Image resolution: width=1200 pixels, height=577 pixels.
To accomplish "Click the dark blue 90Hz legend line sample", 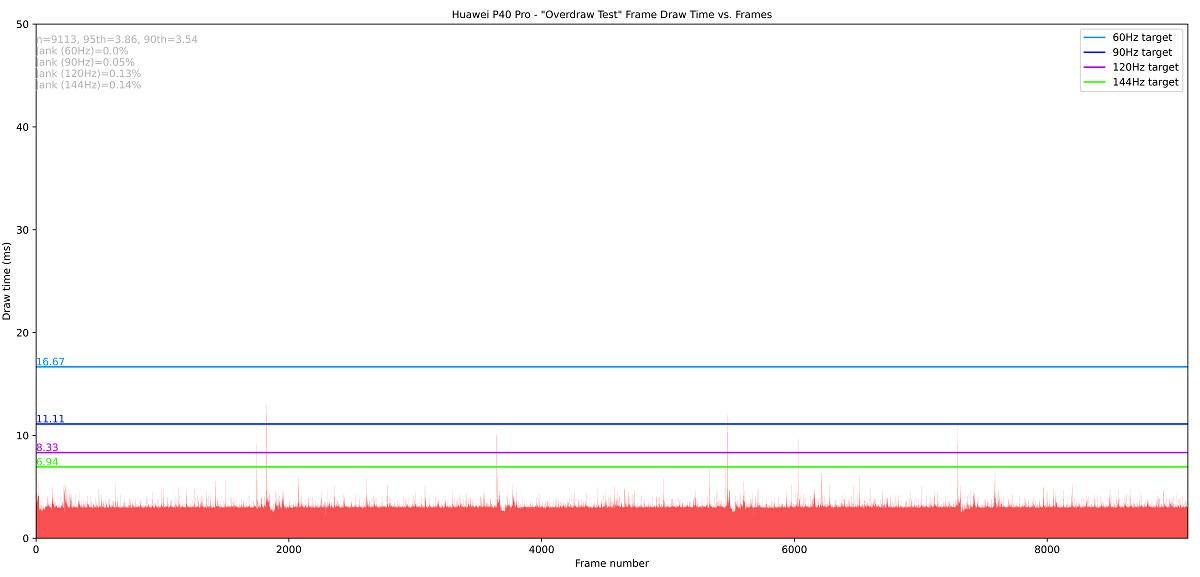I will click(1095, 52).
